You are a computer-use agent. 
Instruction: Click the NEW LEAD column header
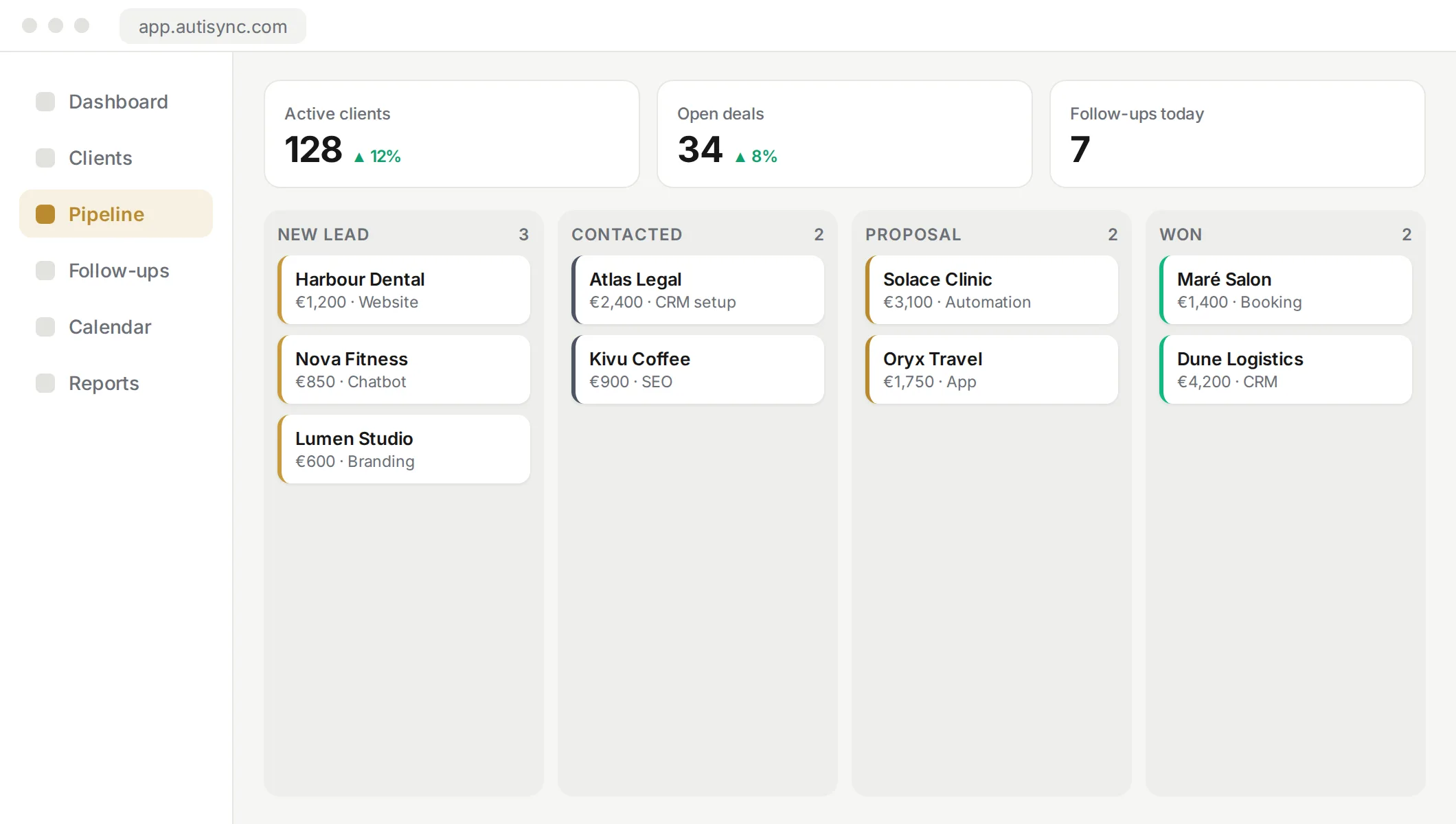323,234
